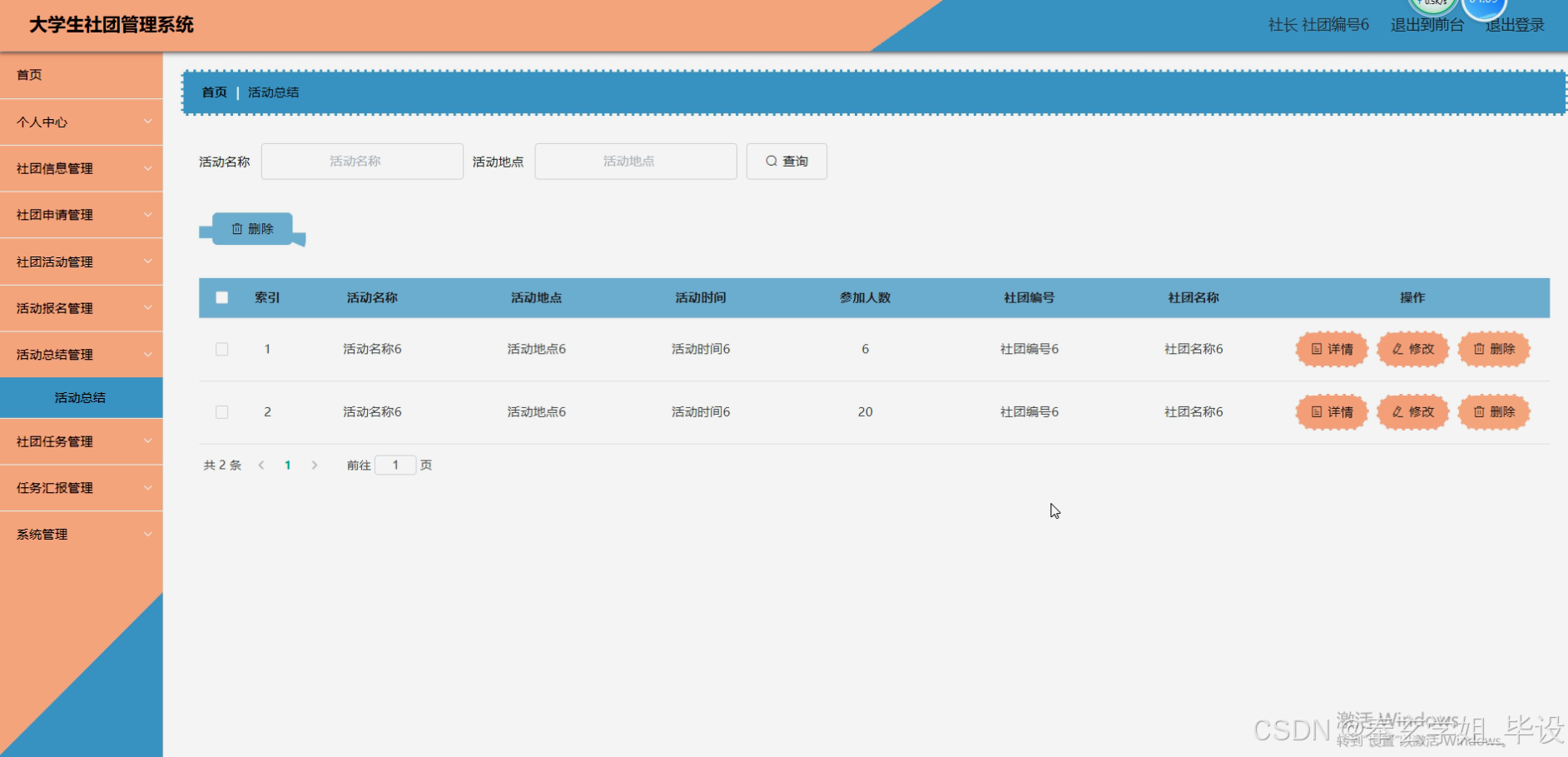Expand the 社团任务管理 menu
Image resolution: width=1568 pixels, height=757 pixels.
pos(82,441)
